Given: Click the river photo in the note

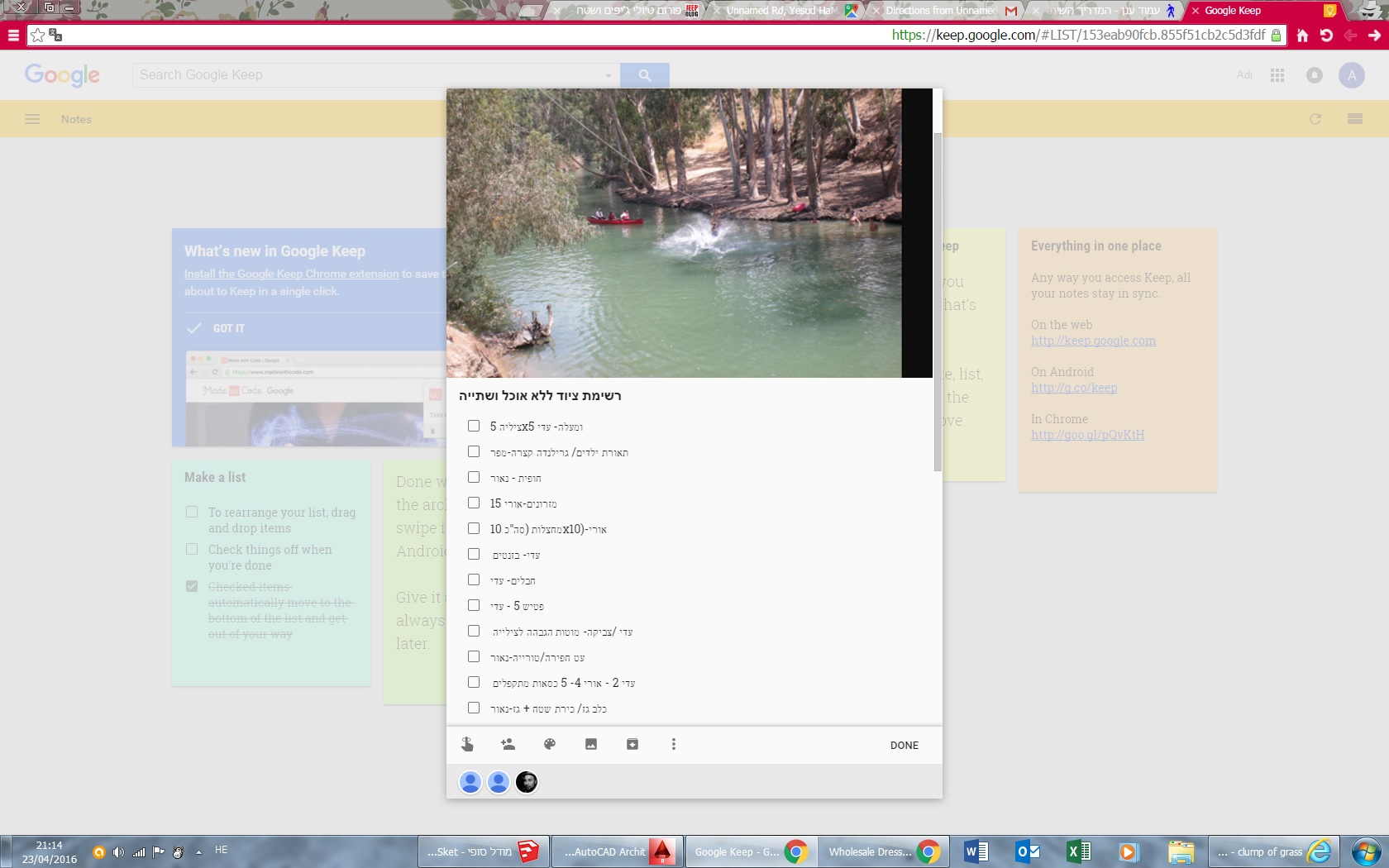Looking at the screenshot, I should 674,233.
